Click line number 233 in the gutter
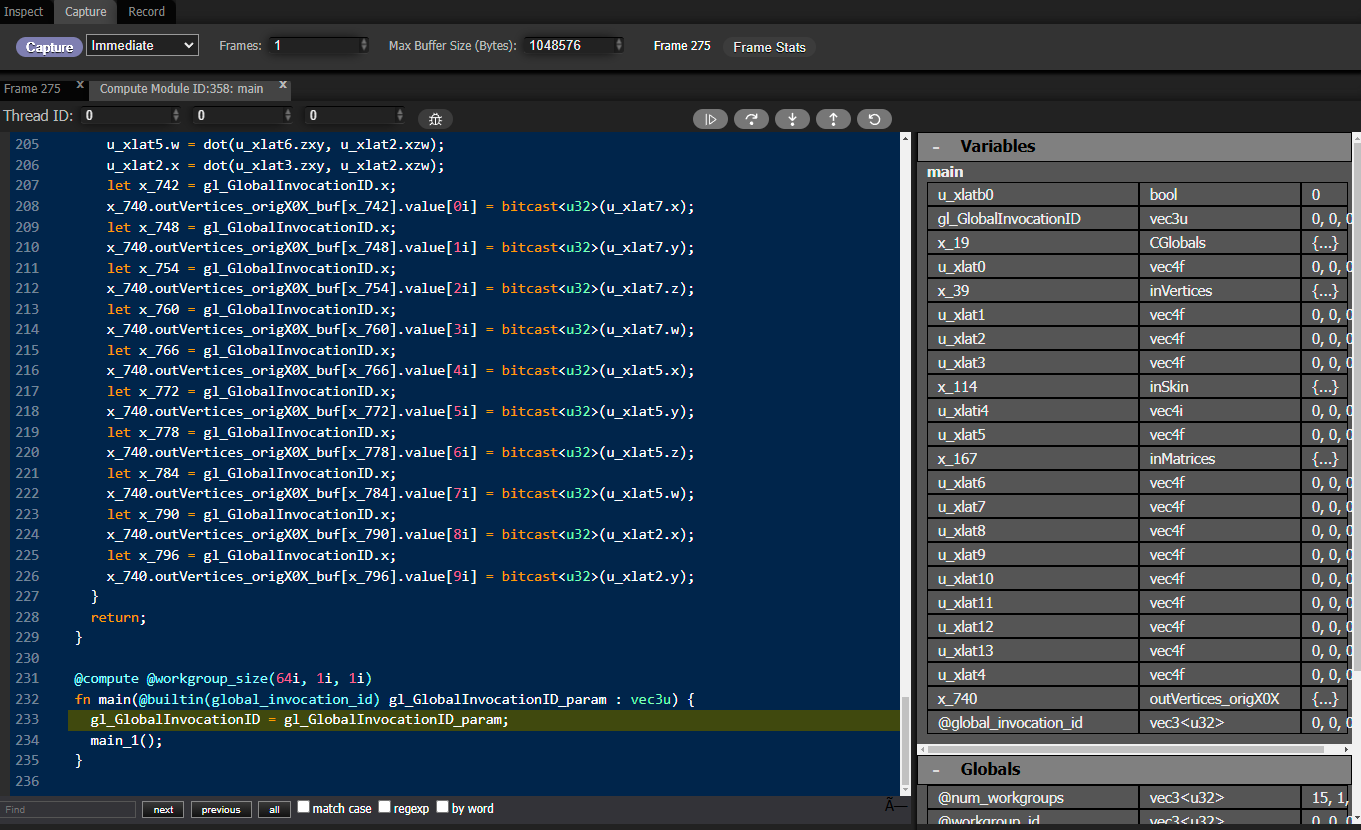Screen dimensions: 1361x830 pos(27,720)
